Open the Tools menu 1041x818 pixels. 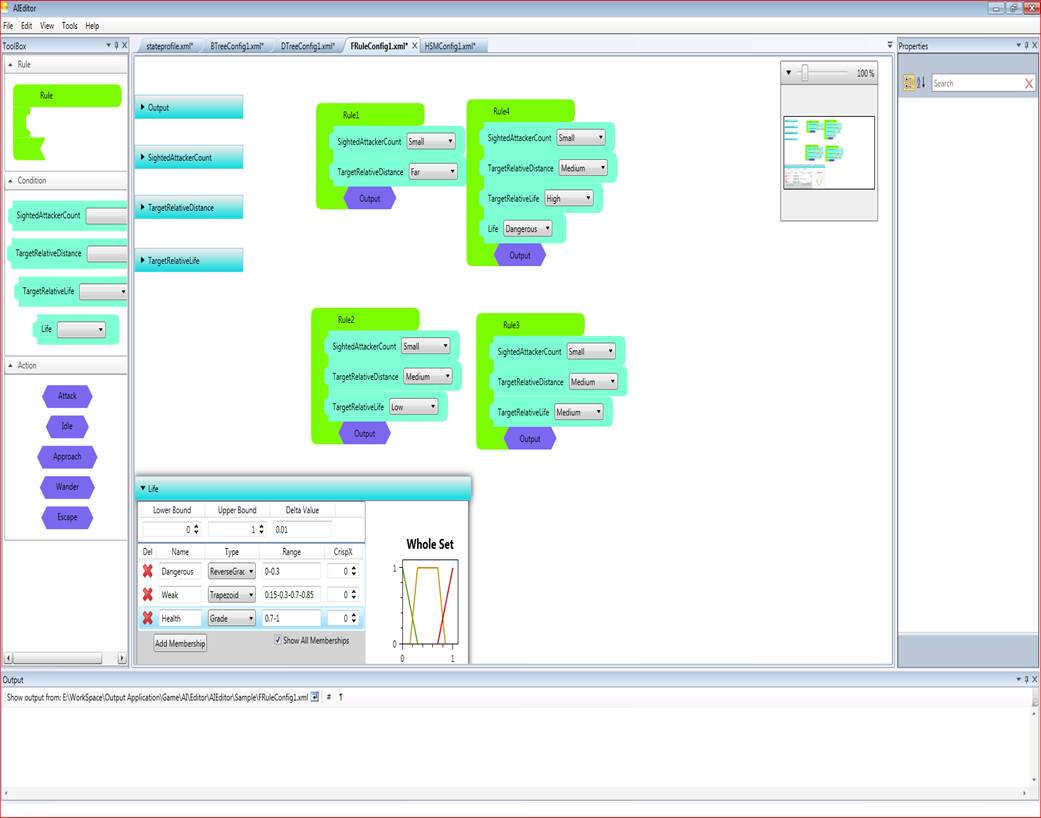(x=69, y=25)
